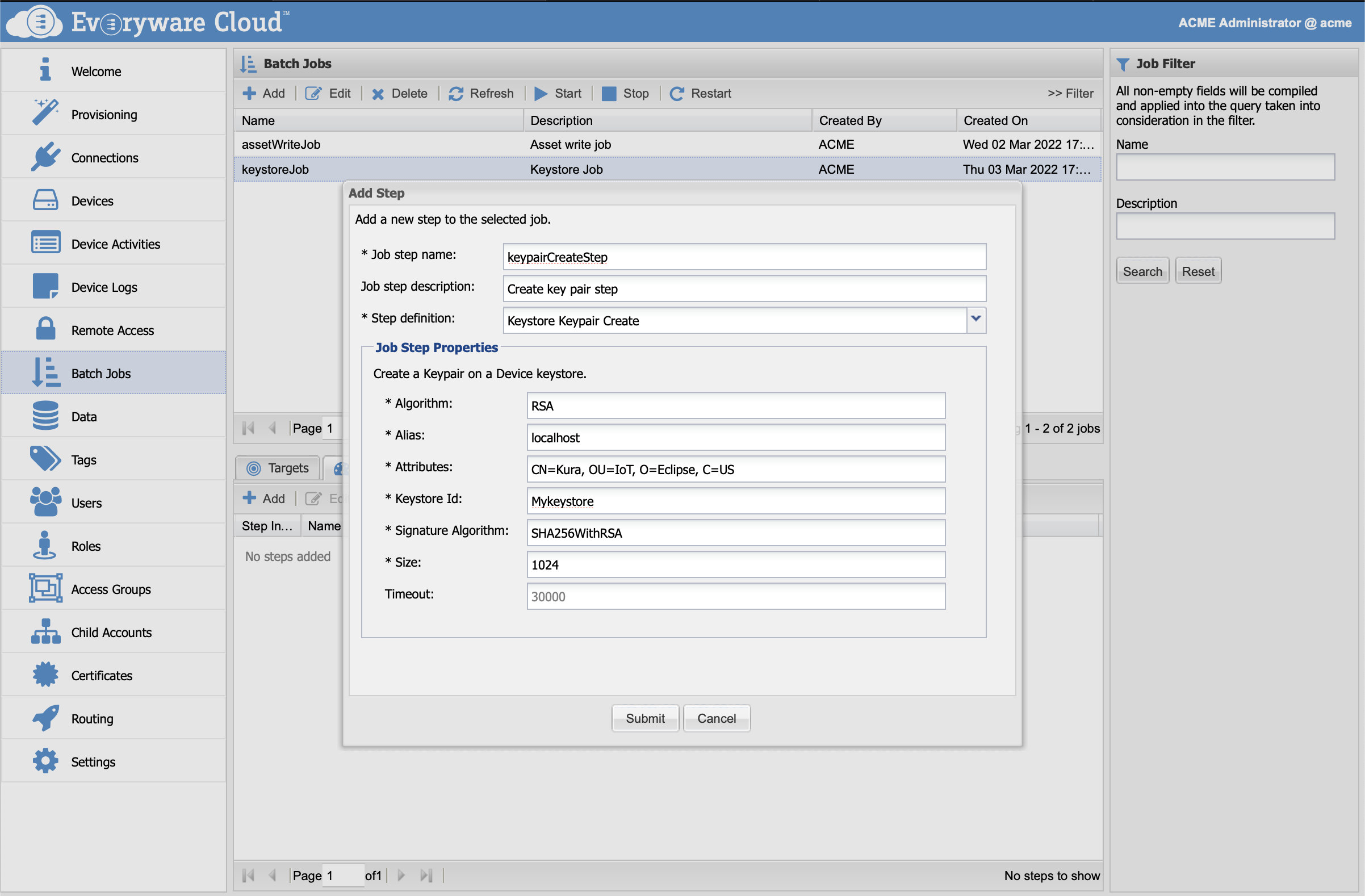Click the Alias input field
Viewport: 1365px width, 896px height.
[x=736, y=437]
